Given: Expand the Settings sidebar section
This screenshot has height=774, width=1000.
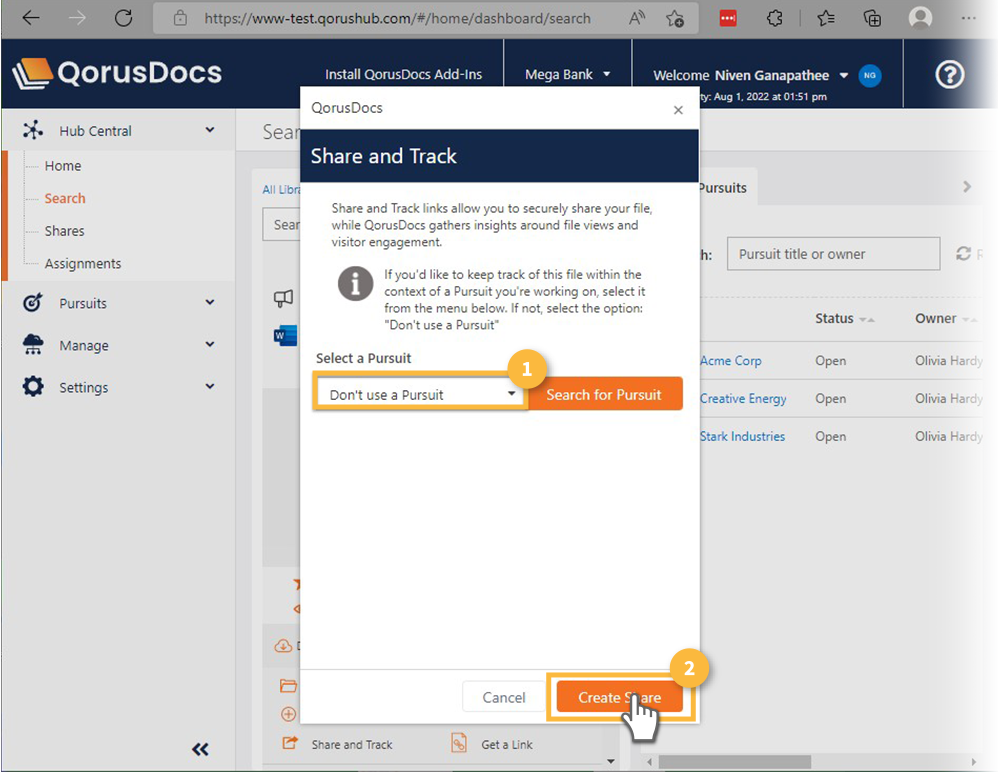Looking at the screenshot, I should (118, 387).
